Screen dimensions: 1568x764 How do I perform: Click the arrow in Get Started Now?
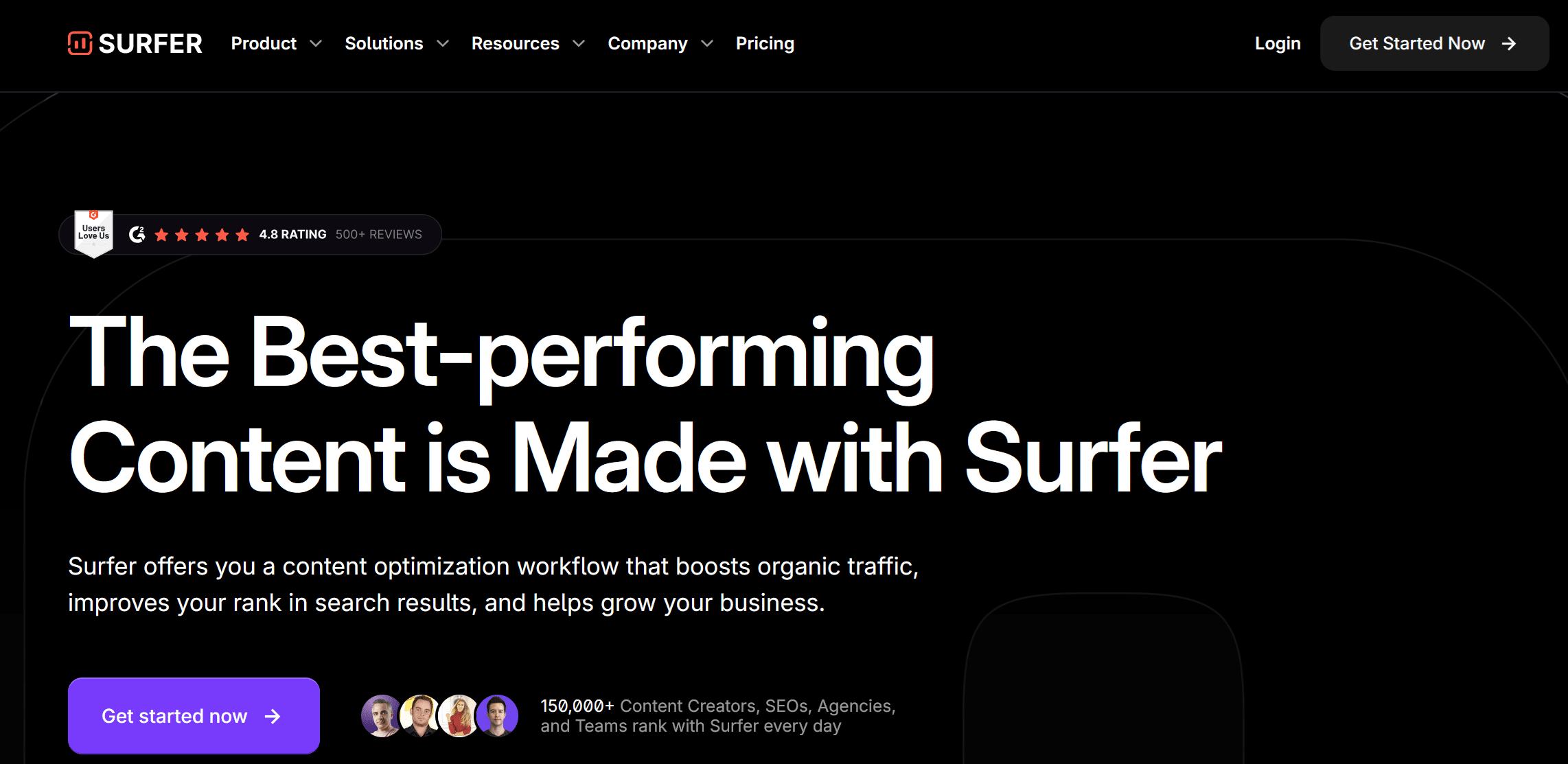(x=1508, y=43)
